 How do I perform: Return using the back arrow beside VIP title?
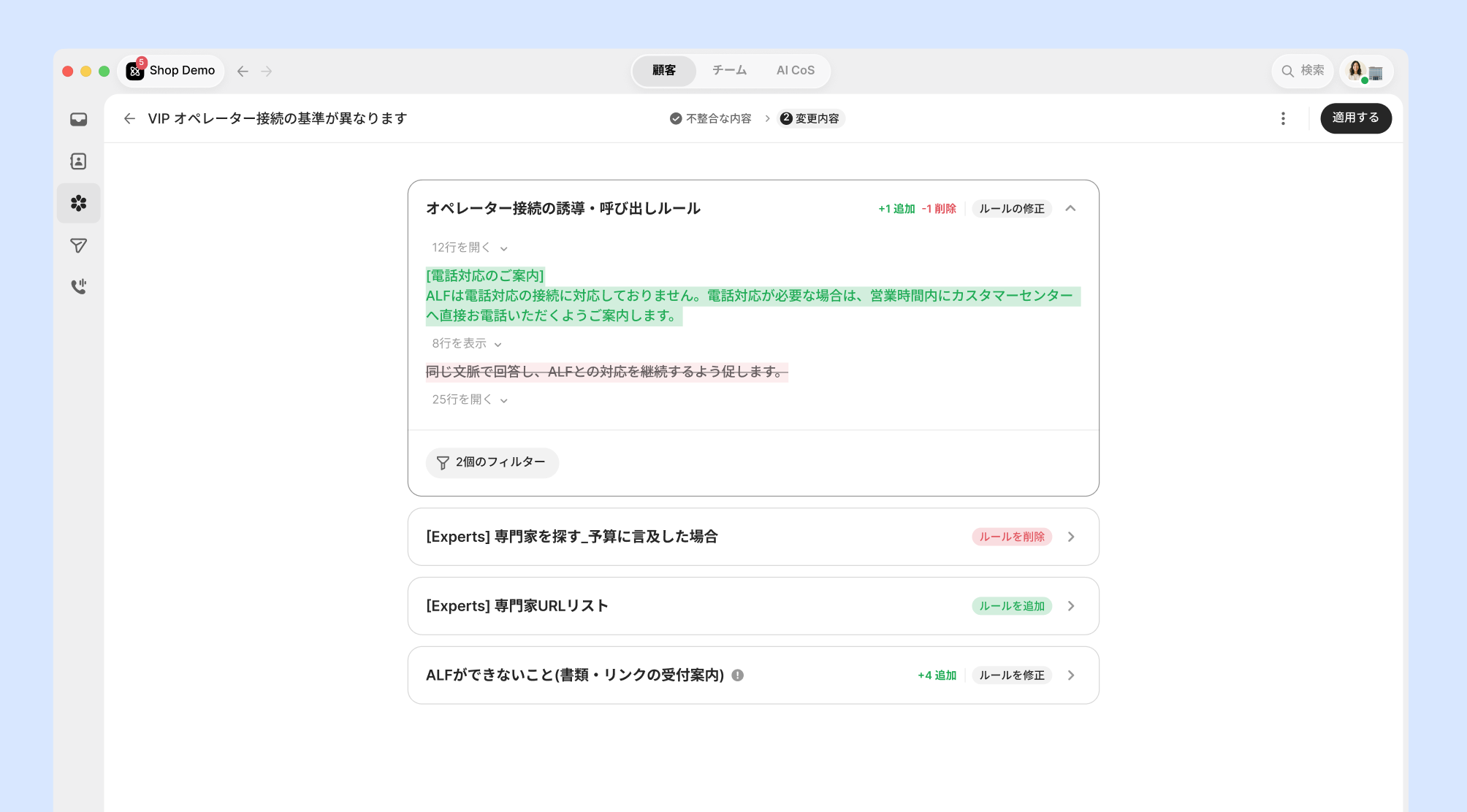[129, 118]
